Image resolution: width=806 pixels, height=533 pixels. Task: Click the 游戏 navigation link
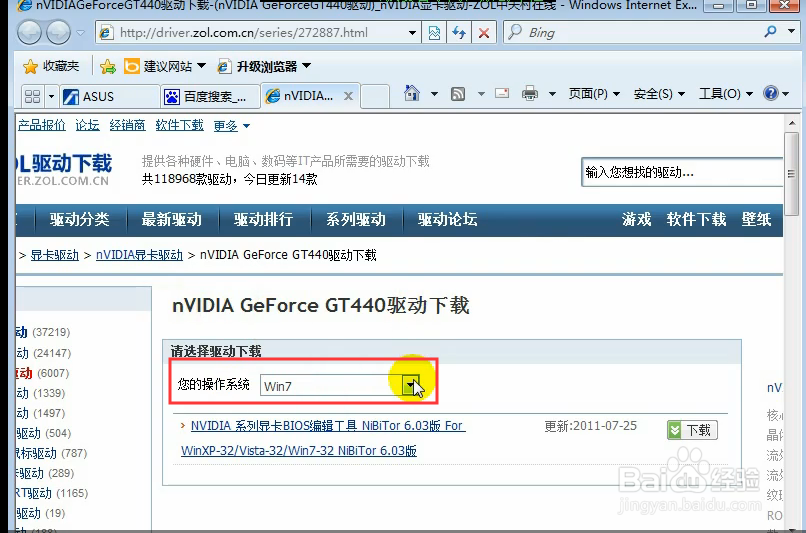pyautogui.click(x=636, y=219)
